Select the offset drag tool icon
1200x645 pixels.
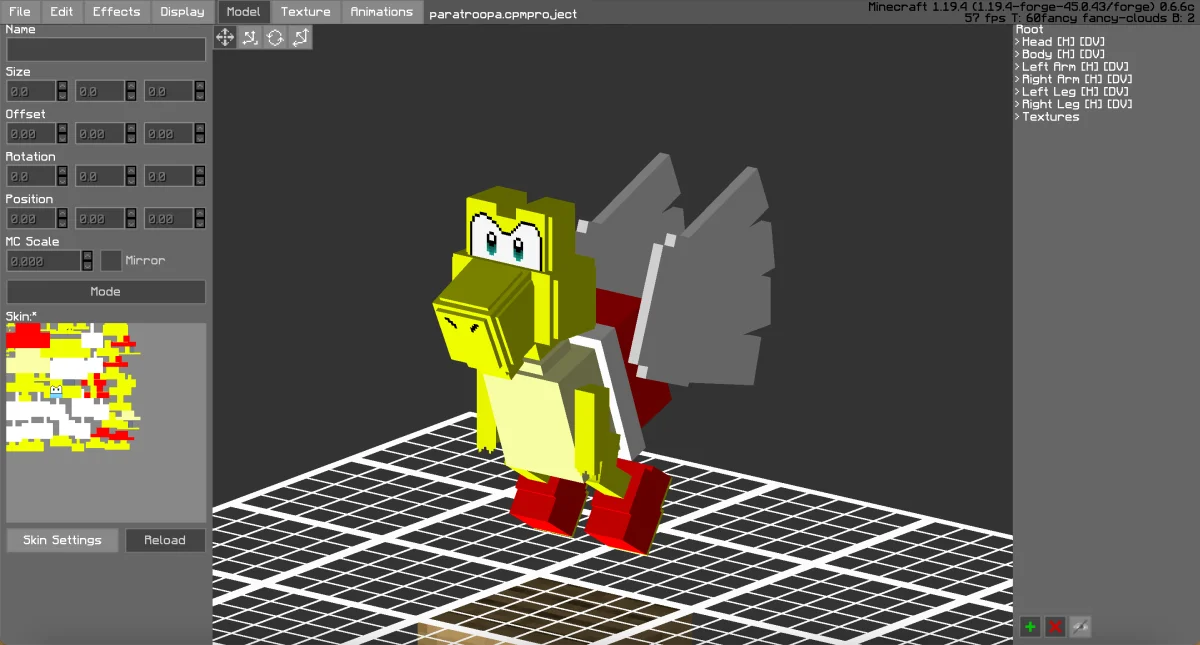(x=250, y=37)
